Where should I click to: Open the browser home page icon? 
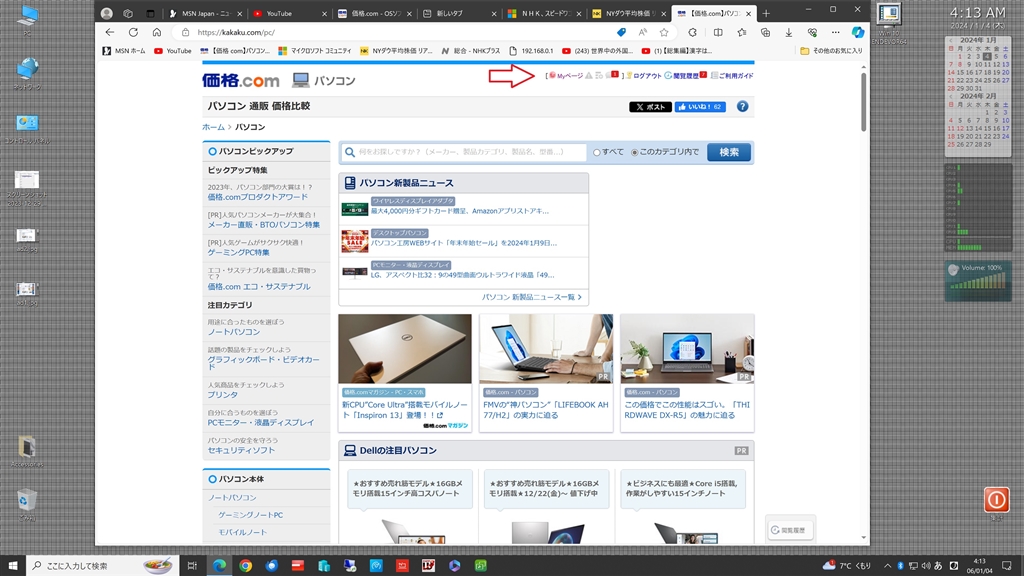[x=157, y=32]
